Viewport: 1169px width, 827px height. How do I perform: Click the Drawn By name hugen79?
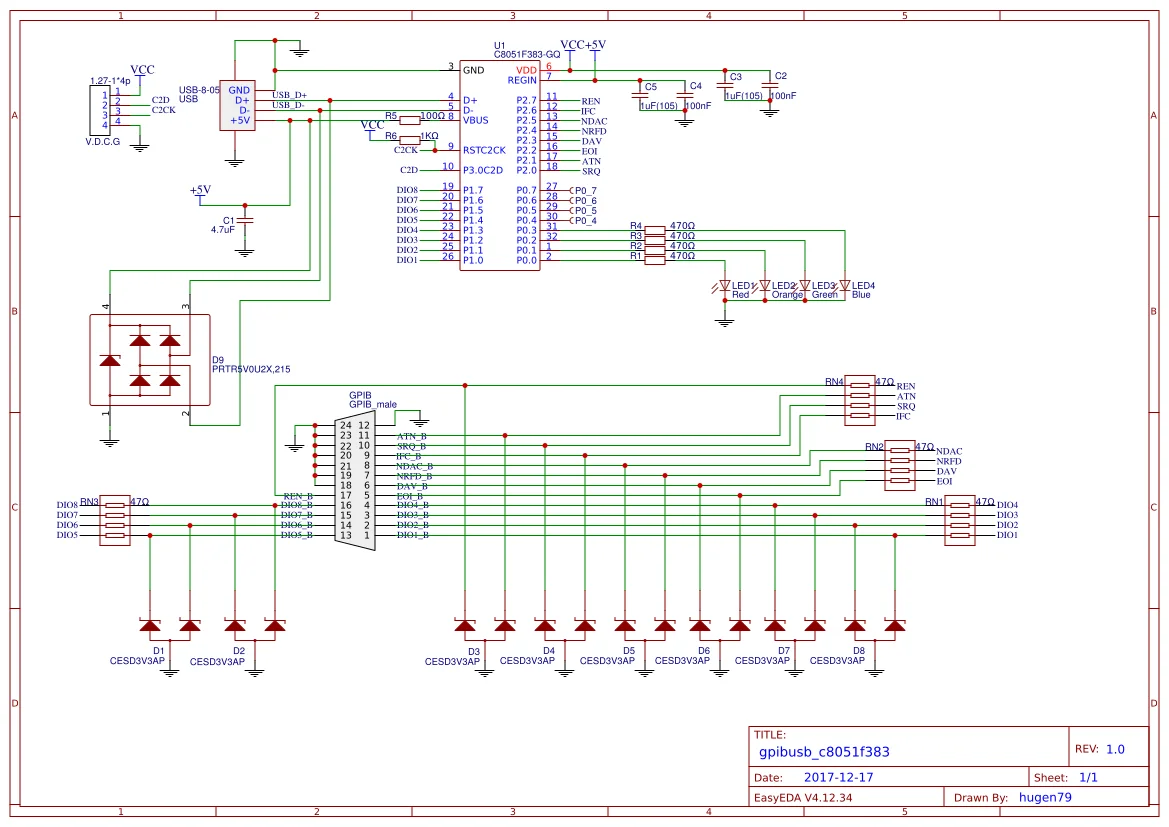point(1045,797)
